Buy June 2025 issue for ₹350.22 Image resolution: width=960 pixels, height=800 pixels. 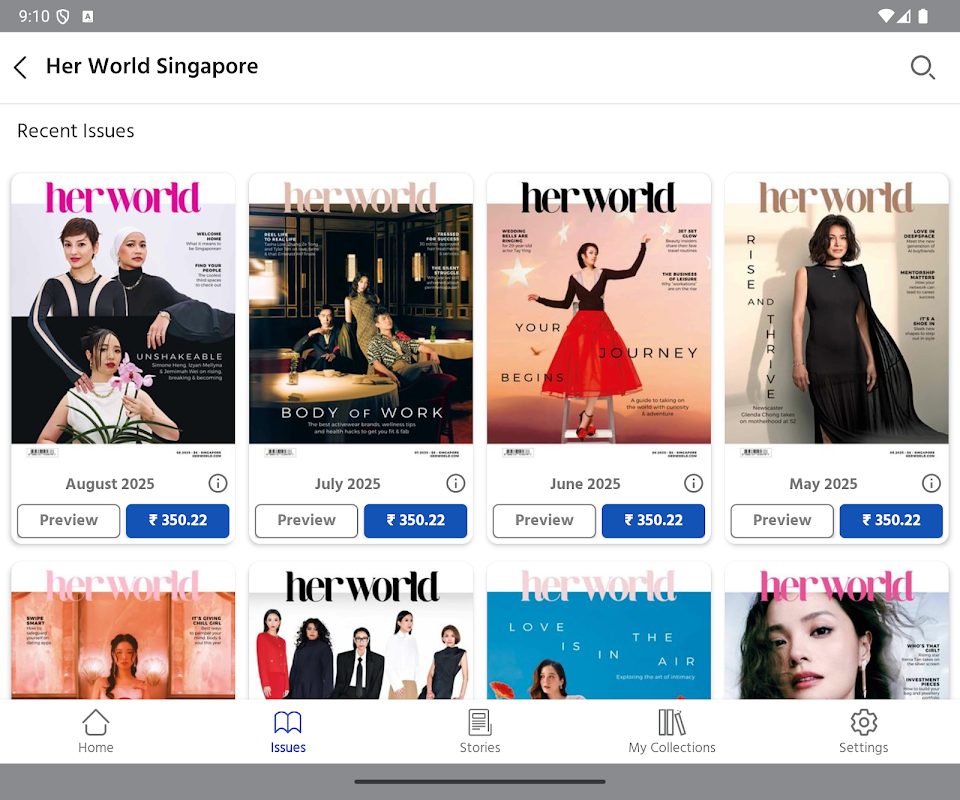[653, 521]
